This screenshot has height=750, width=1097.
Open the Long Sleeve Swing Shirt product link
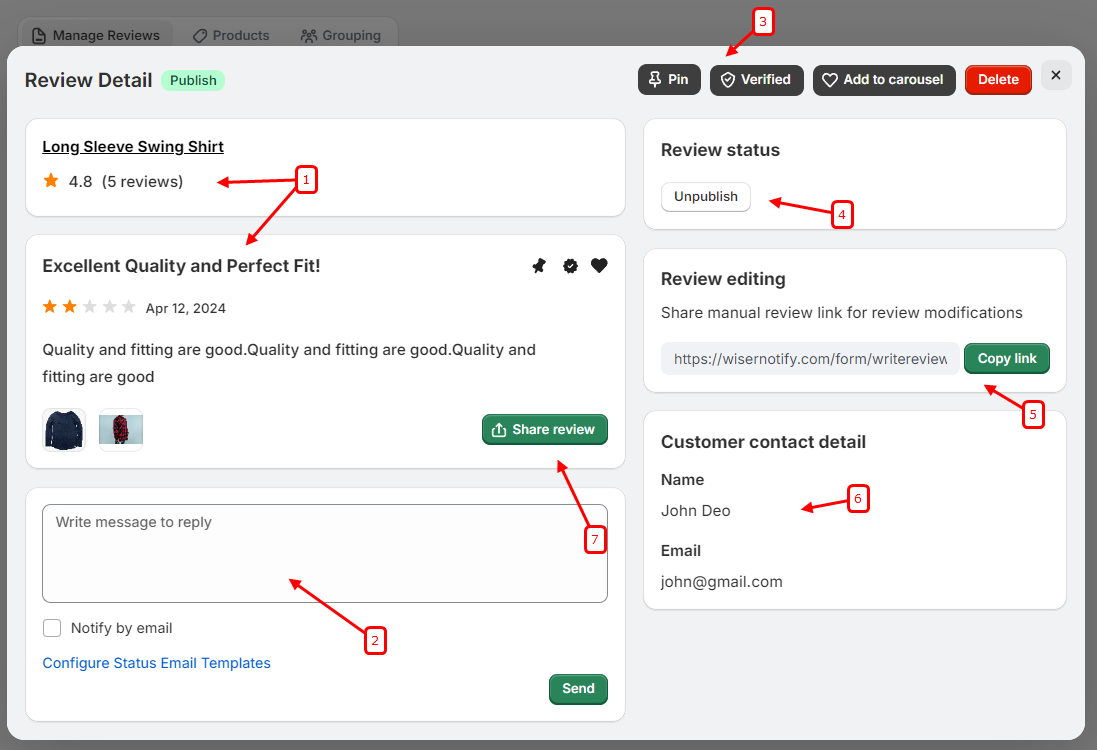[x=133, y=147]
